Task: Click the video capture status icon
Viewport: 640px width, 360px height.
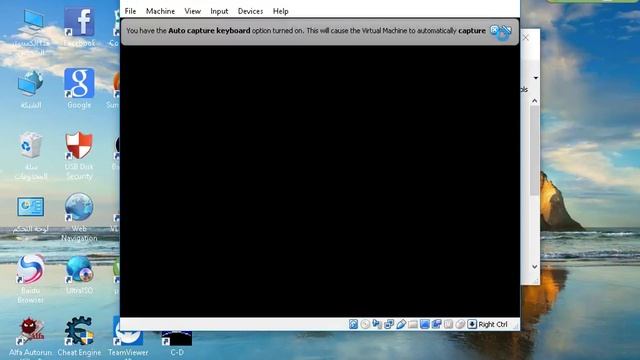Action: 436,324
